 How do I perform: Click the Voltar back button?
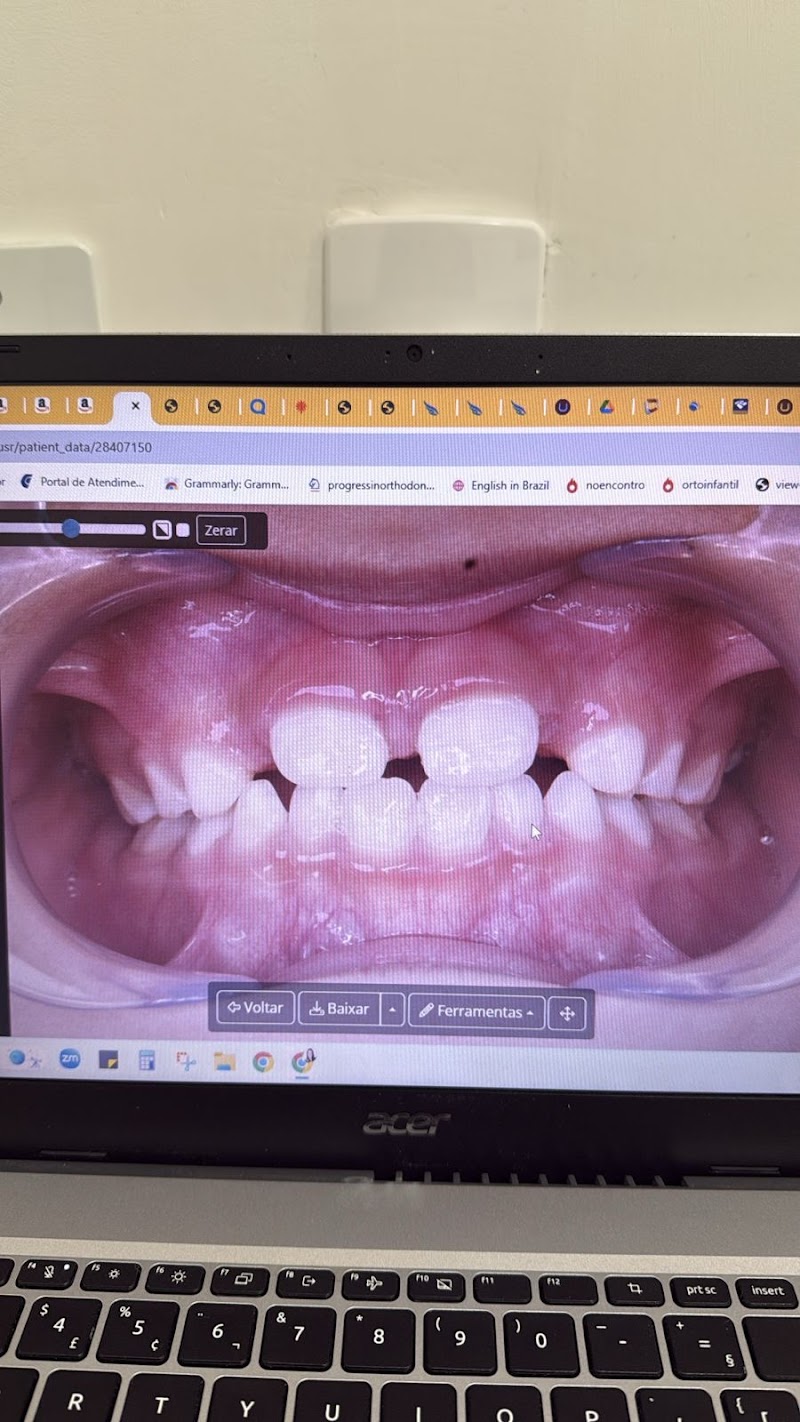[256, 1008]
